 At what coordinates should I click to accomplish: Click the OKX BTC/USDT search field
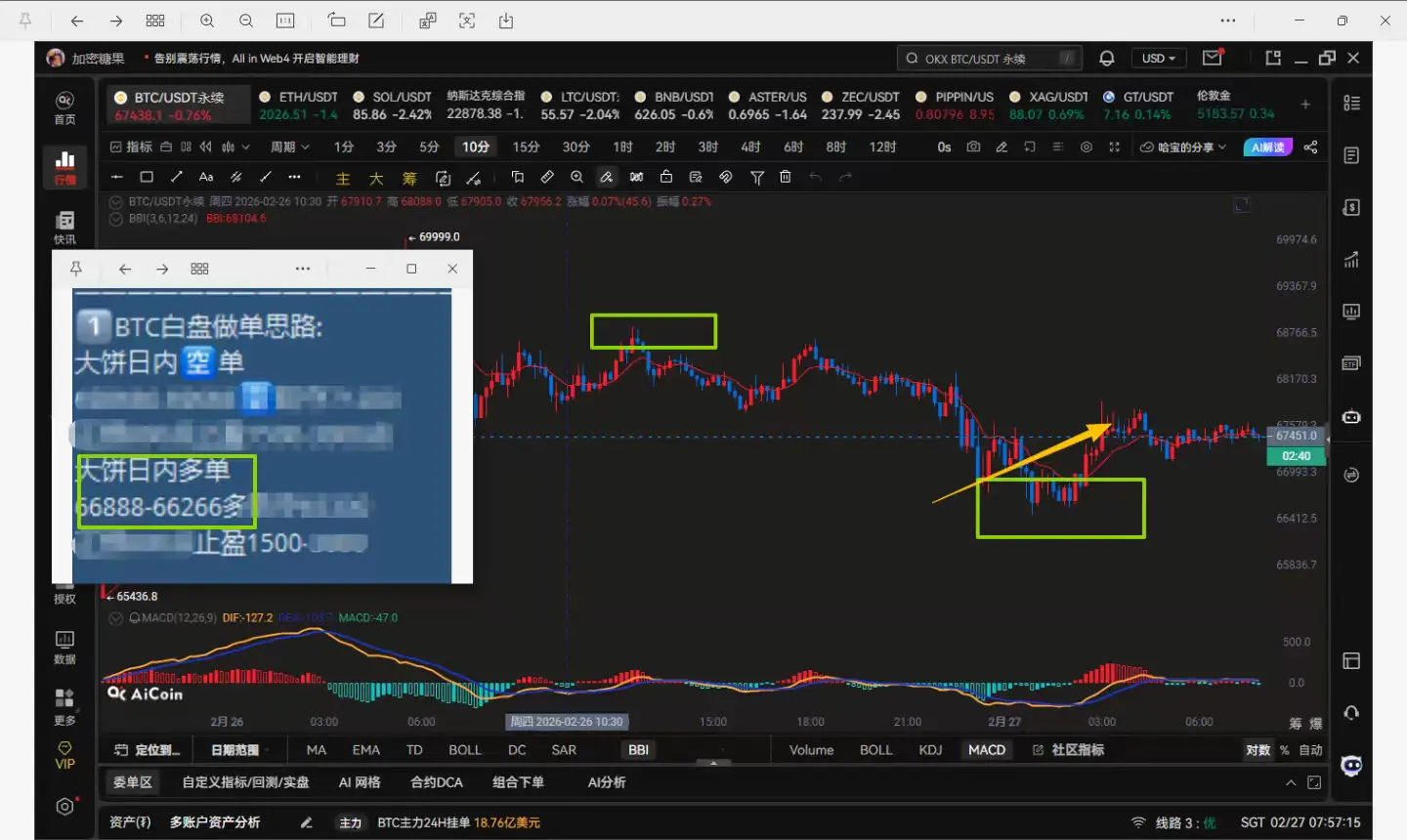990,59
